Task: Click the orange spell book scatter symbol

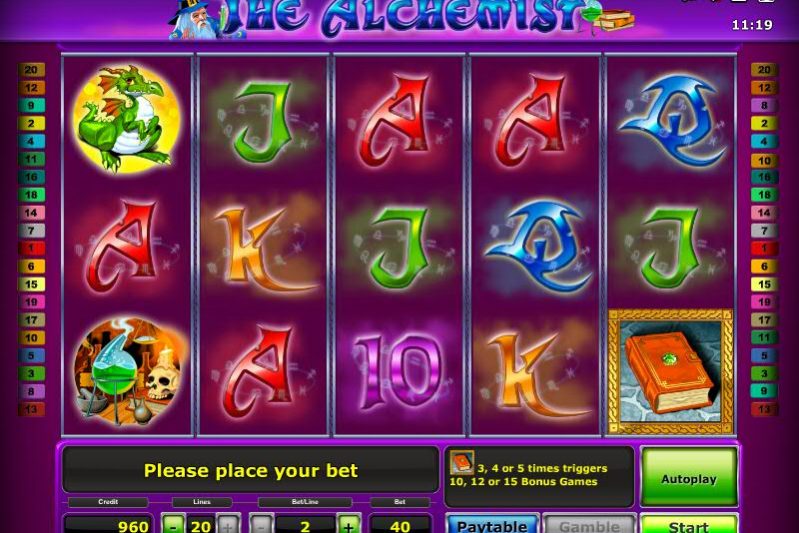Action: 671,372
